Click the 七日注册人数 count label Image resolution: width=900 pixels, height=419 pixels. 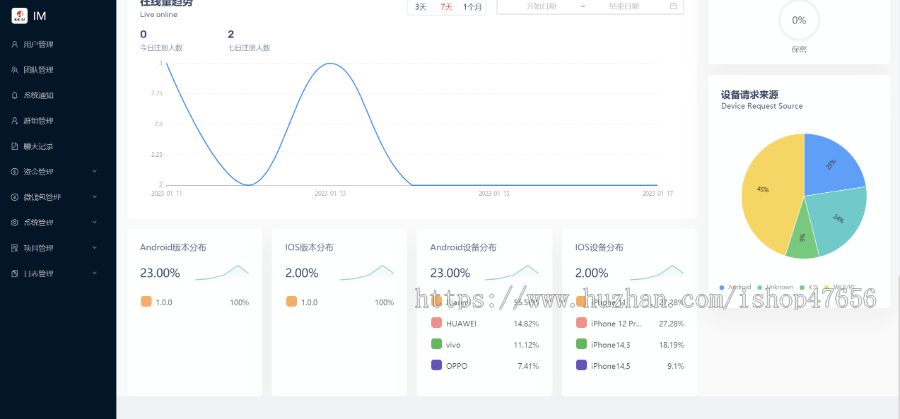249,48
